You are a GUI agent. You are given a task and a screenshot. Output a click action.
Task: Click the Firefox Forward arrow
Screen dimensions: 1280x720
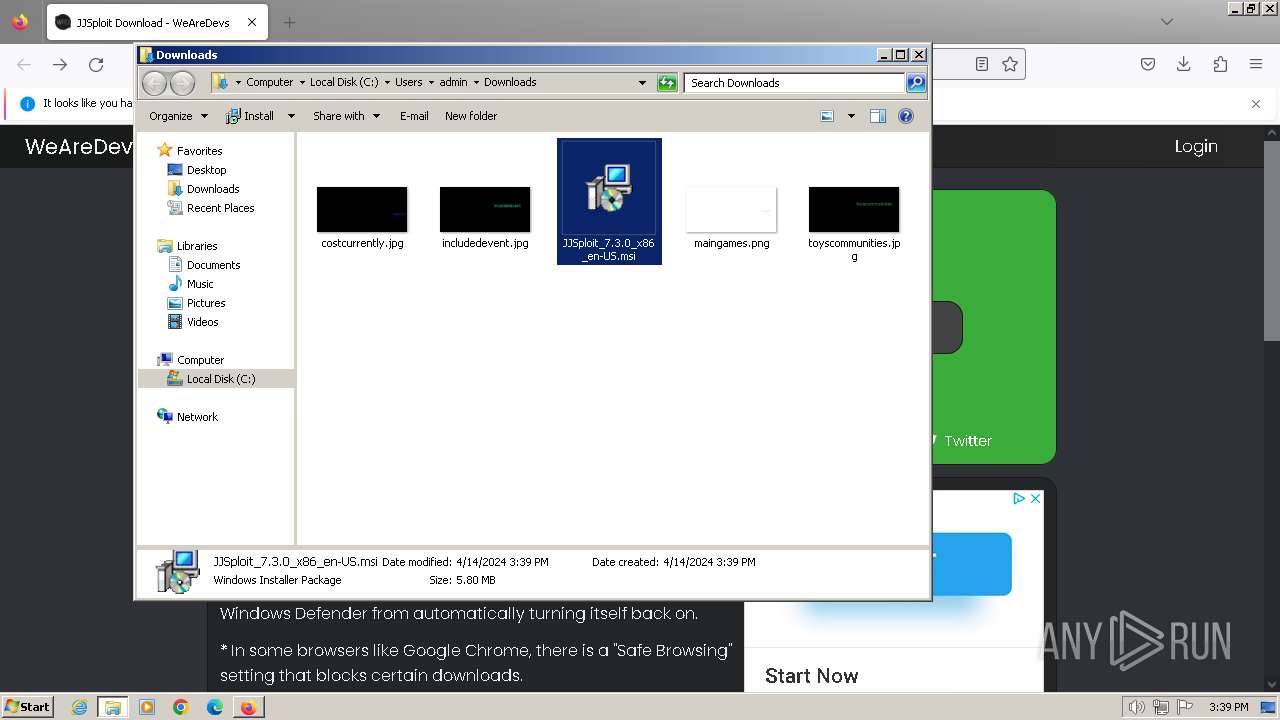pyautogui.click(x=60, y=64)
